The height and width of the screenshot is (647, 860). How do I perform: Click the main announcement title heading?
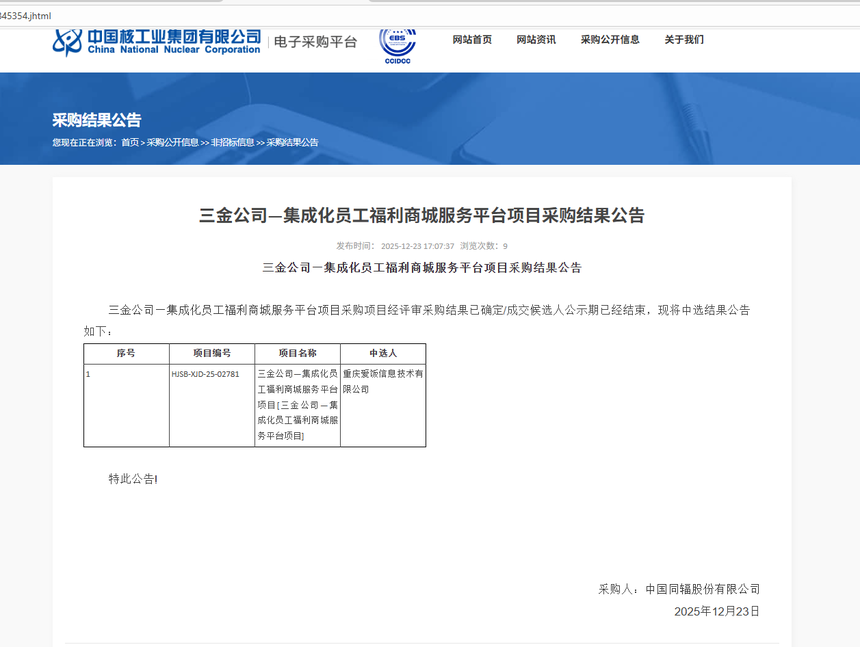[421, 215]
